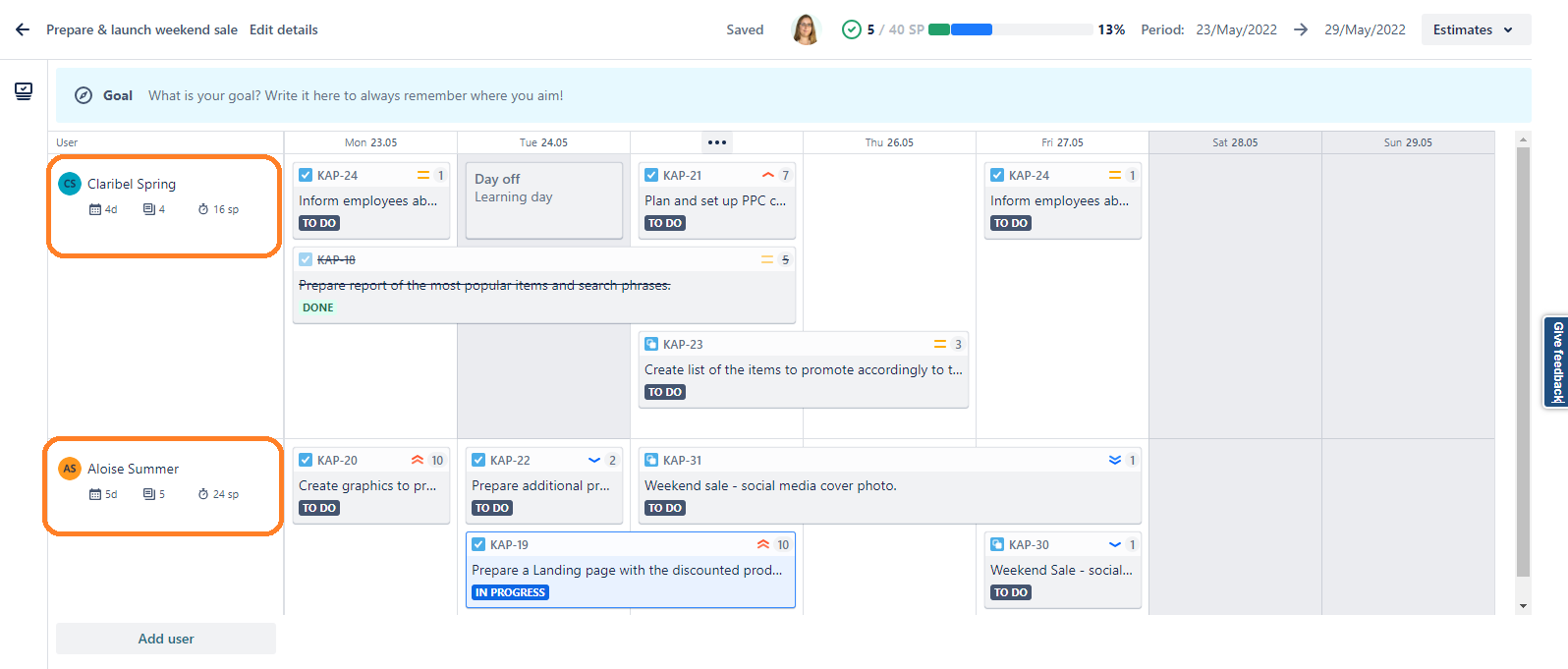The height and width of the screenshot is (669, 1568).
Task: Select the Mon 23.05 column header
Action: click(371, 142)
